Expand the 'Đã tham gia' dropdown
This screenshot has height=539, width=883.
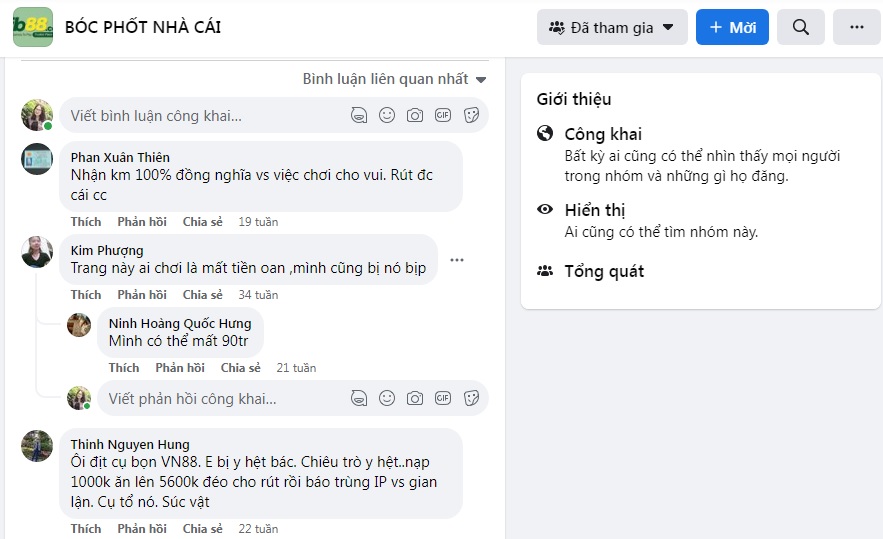612,28
